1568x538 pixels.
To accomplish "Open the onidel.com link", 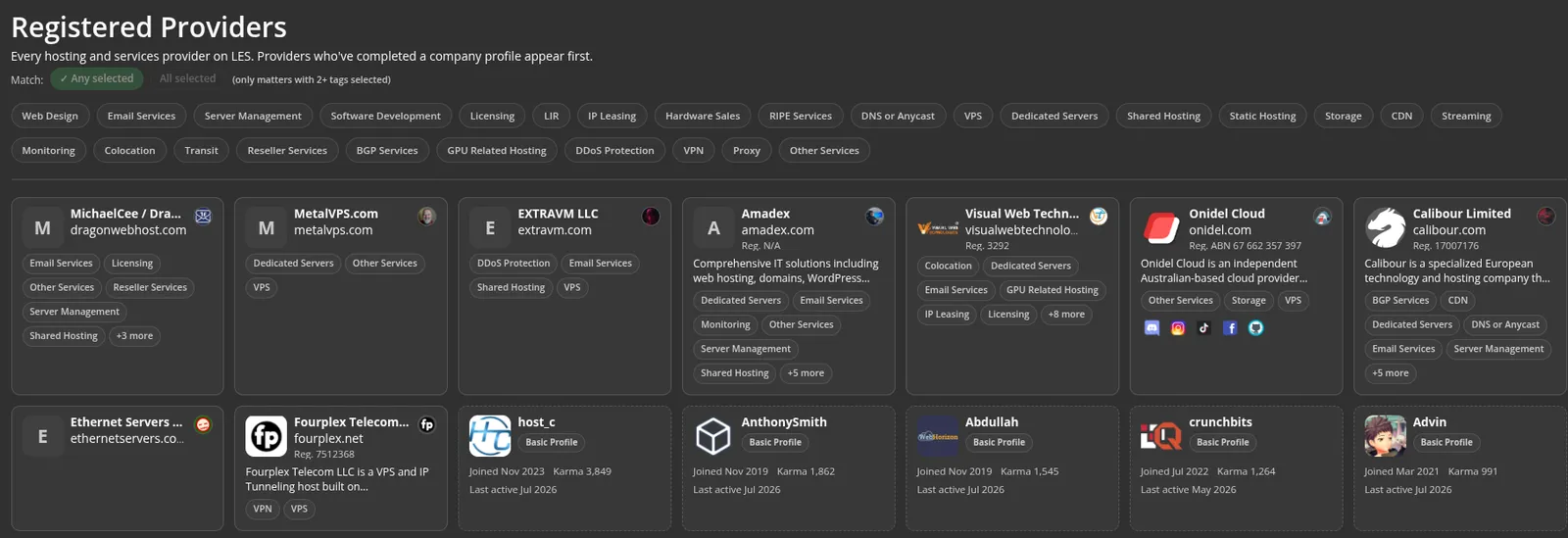I will [x=1220, y=230].
